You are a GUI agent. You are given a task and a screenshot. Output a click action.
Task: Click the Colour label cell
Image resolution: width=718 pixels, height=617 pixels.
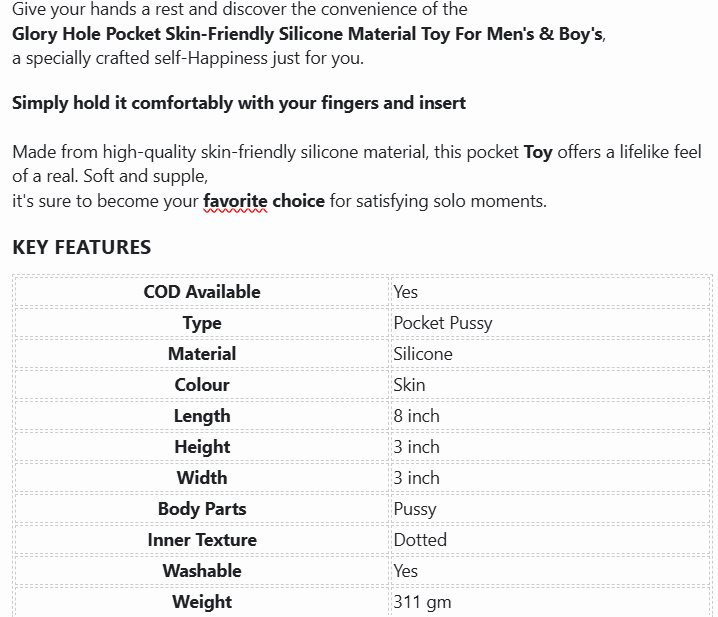202,385
